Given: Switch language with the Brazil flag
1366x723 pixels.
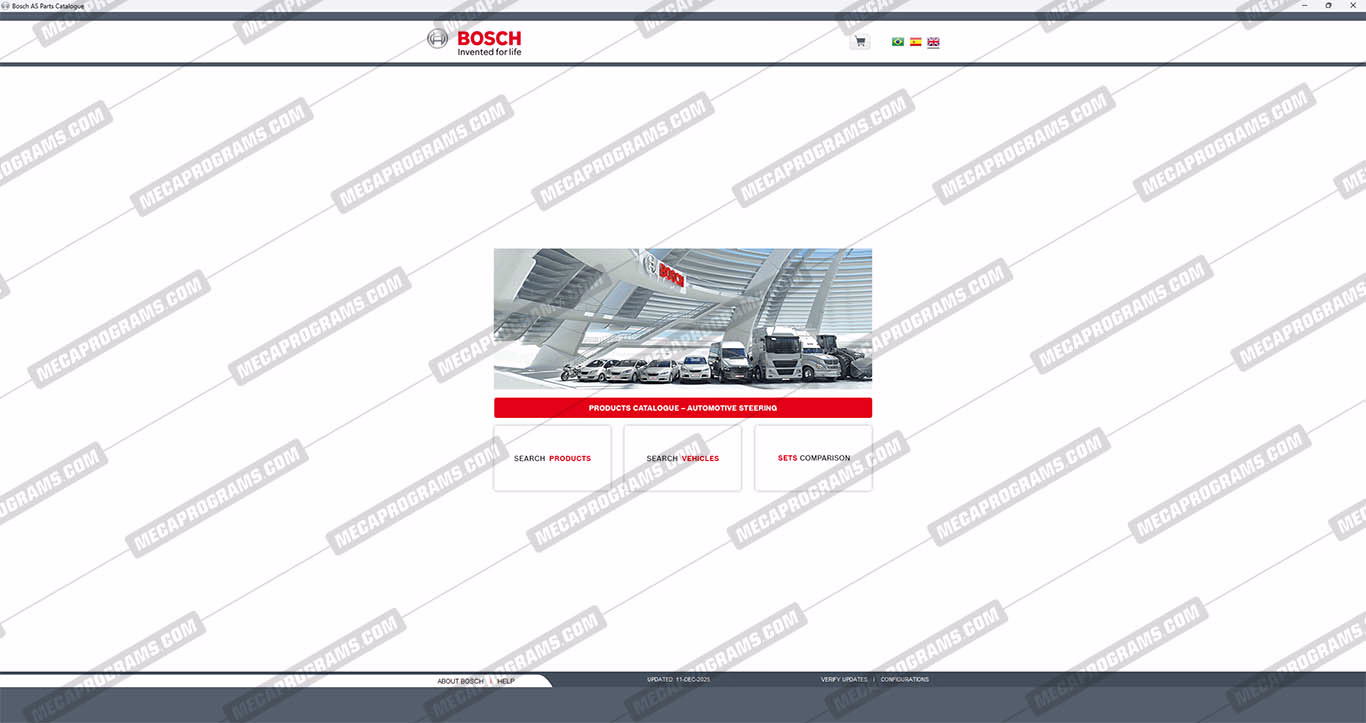Looking at the screenshot, I should tap(898, 42).
